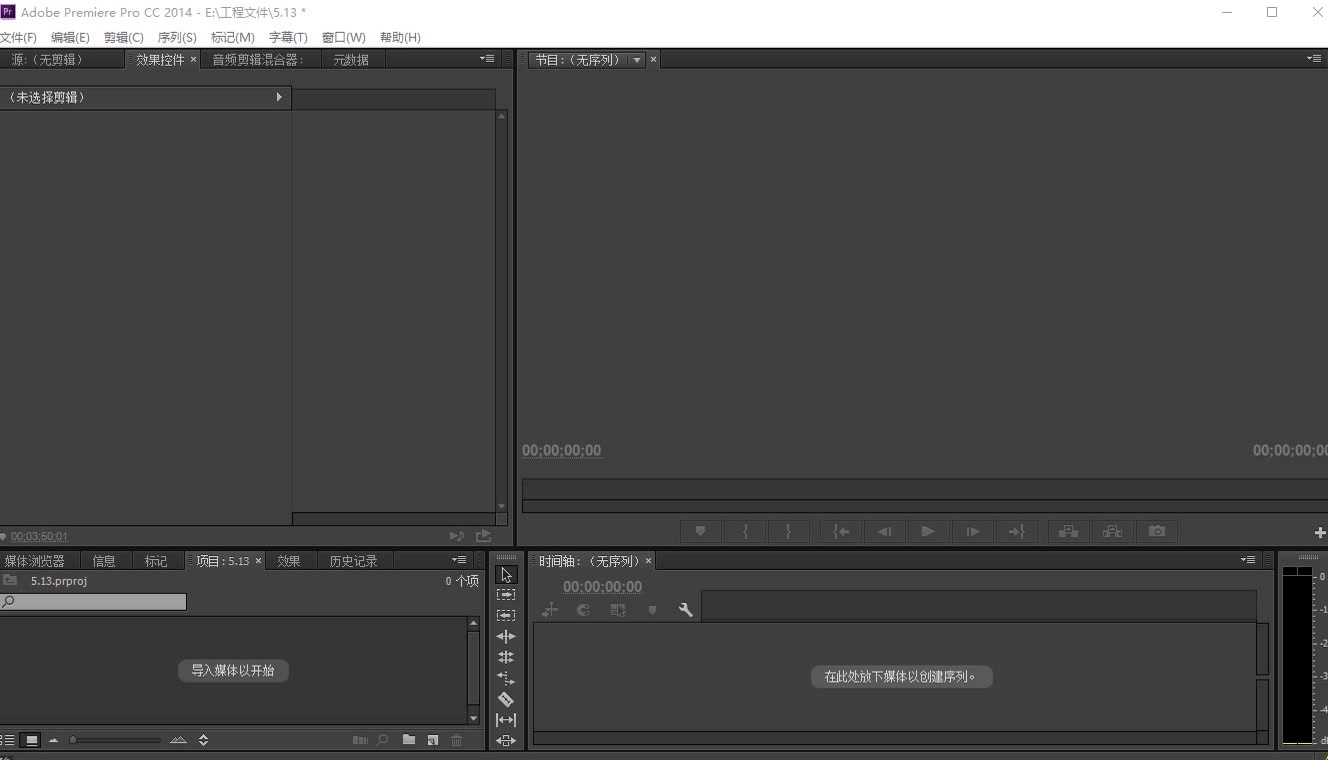Click the Export Frame camera icon
Viewport: 1328px width, 760px height.
click(1157, 531)
